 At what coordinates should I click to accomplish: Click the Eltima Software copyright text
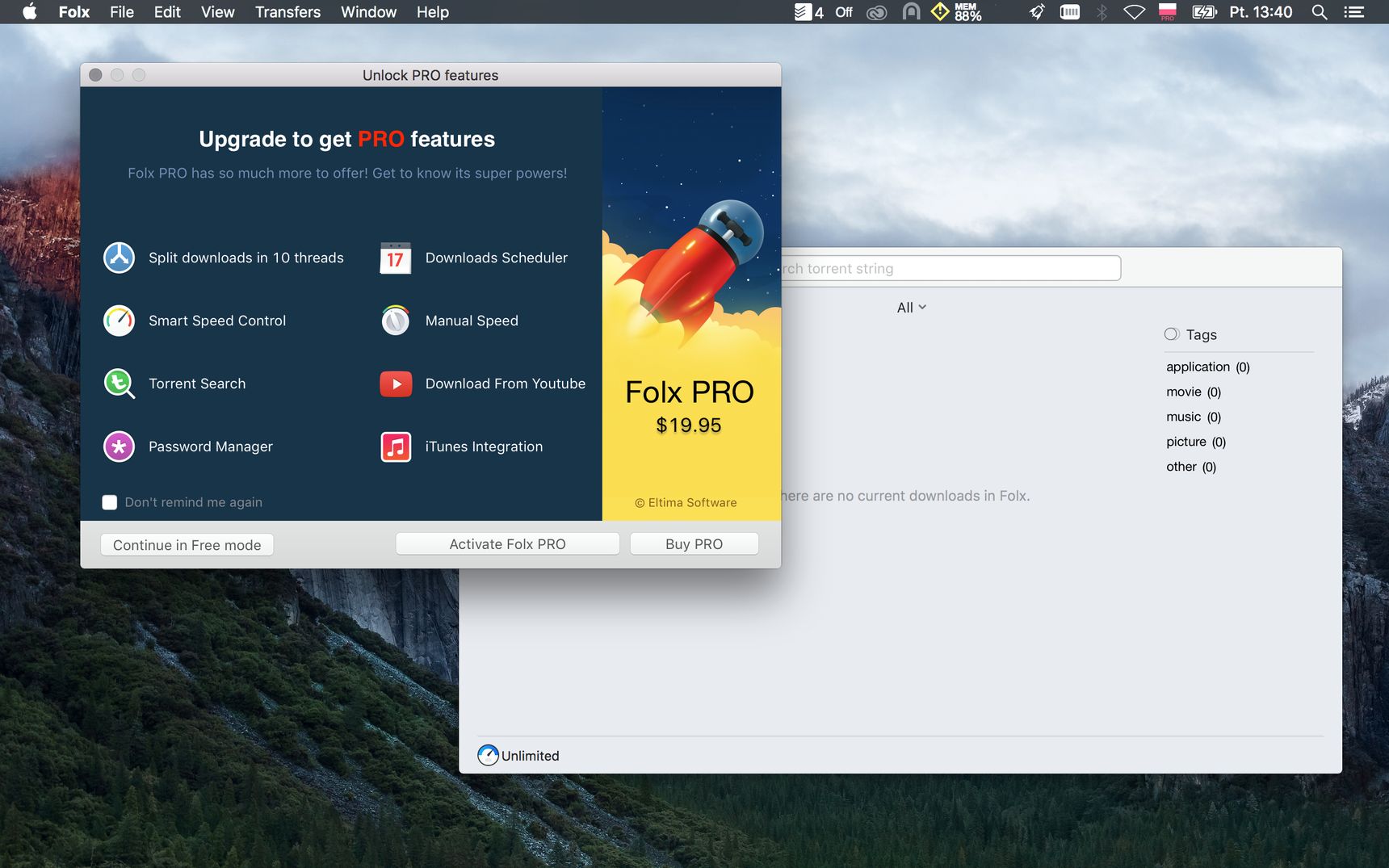[x=686, y=502]
